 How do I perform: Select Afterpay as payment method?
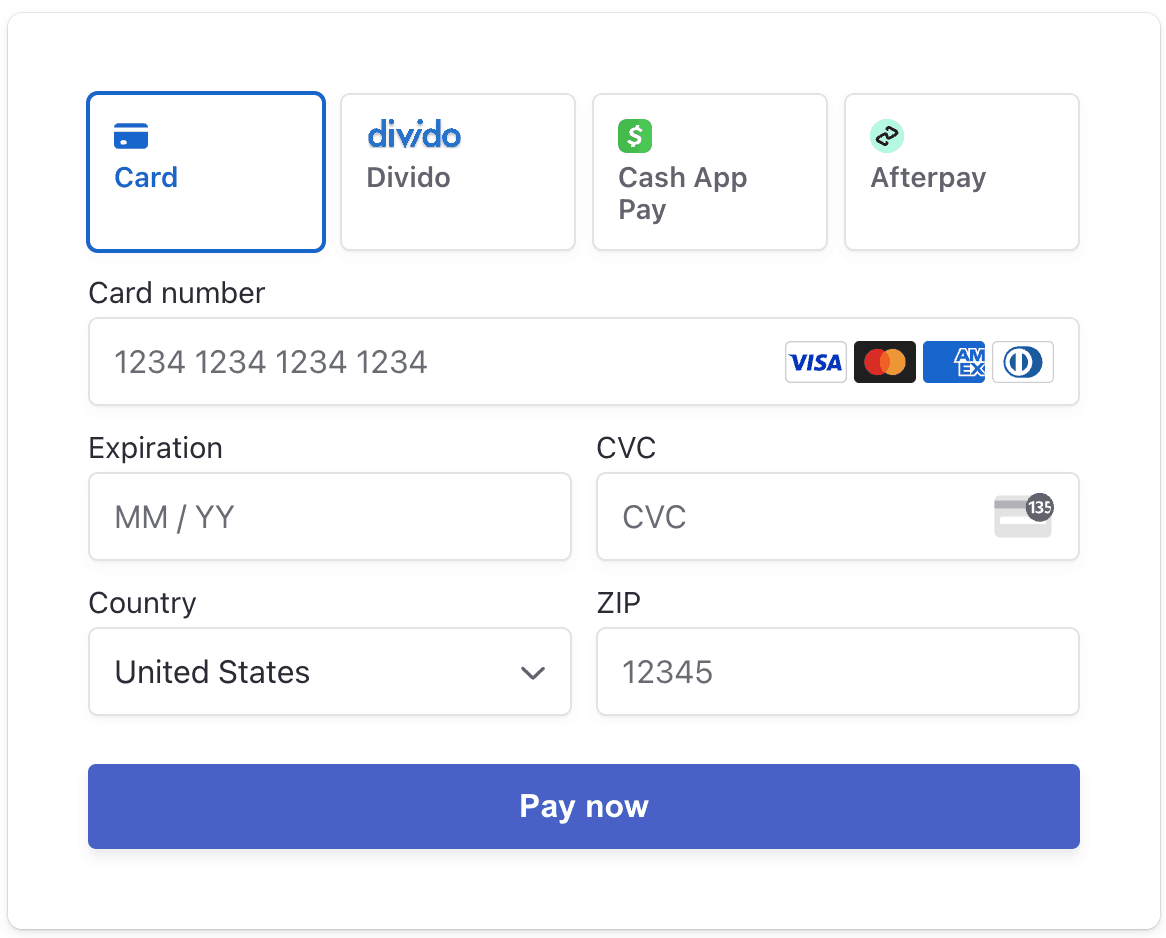coord(961,171)
